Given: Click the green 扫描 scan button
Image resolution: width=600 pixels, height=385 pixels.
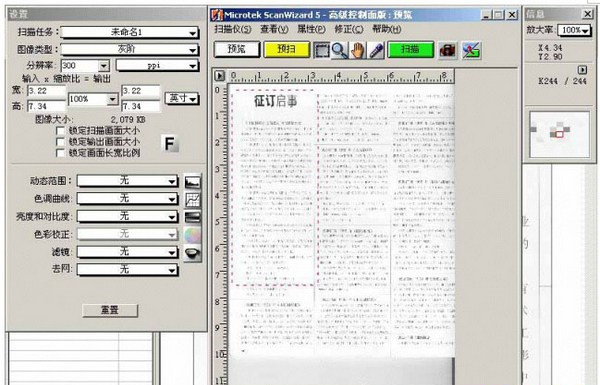Looking at the screenshot, I should coord(411,50).
